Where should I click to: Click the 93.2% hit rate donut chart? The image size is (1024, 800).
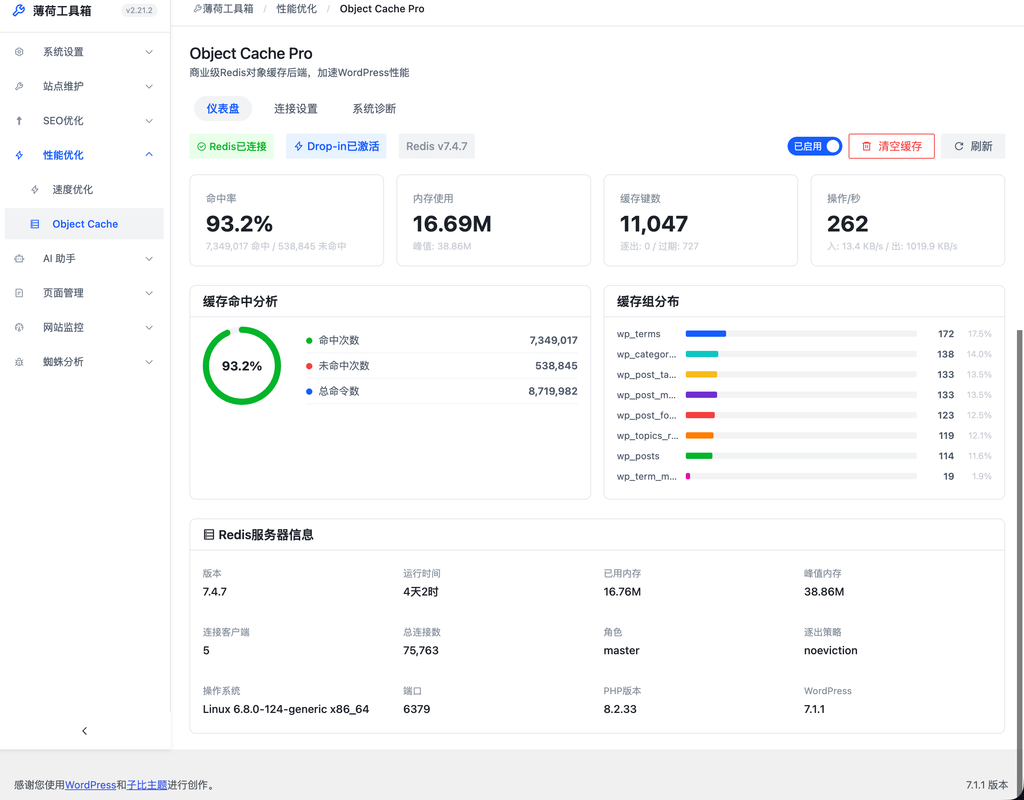(x=242, y=366)
